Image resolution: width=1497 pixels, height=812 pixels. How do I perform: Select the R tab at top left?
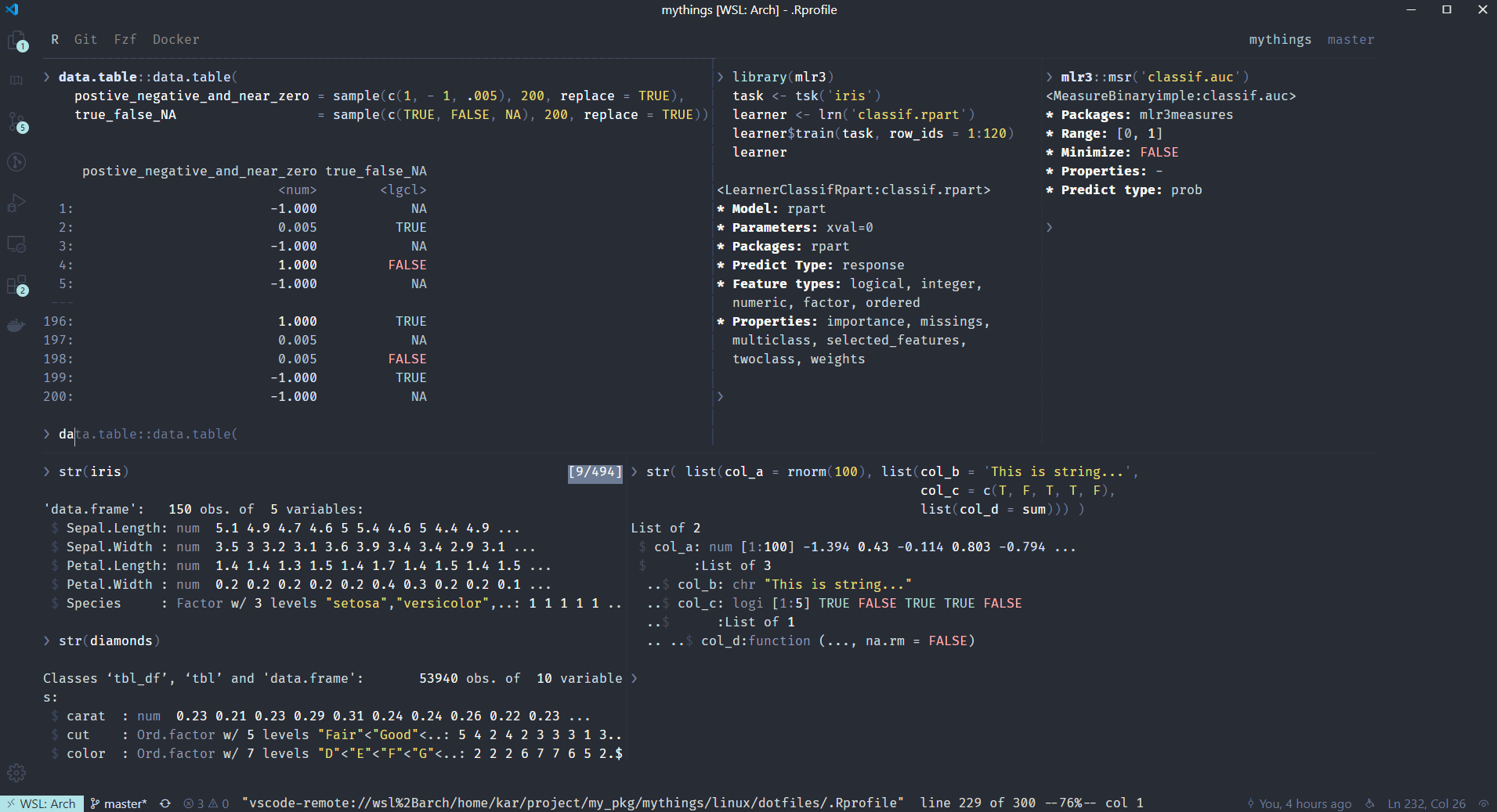pyautogui.click(x=55, y=39)
